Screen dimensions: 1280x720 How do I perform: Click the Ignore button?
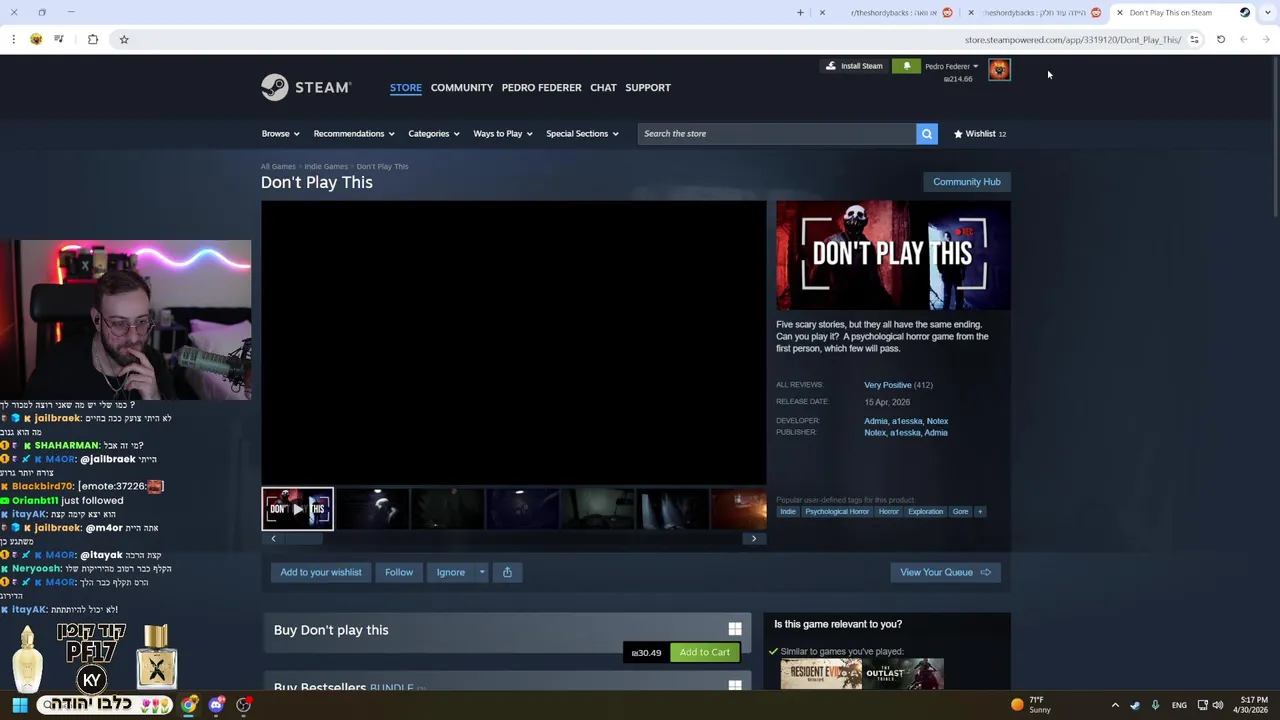(x=450, y=572)
